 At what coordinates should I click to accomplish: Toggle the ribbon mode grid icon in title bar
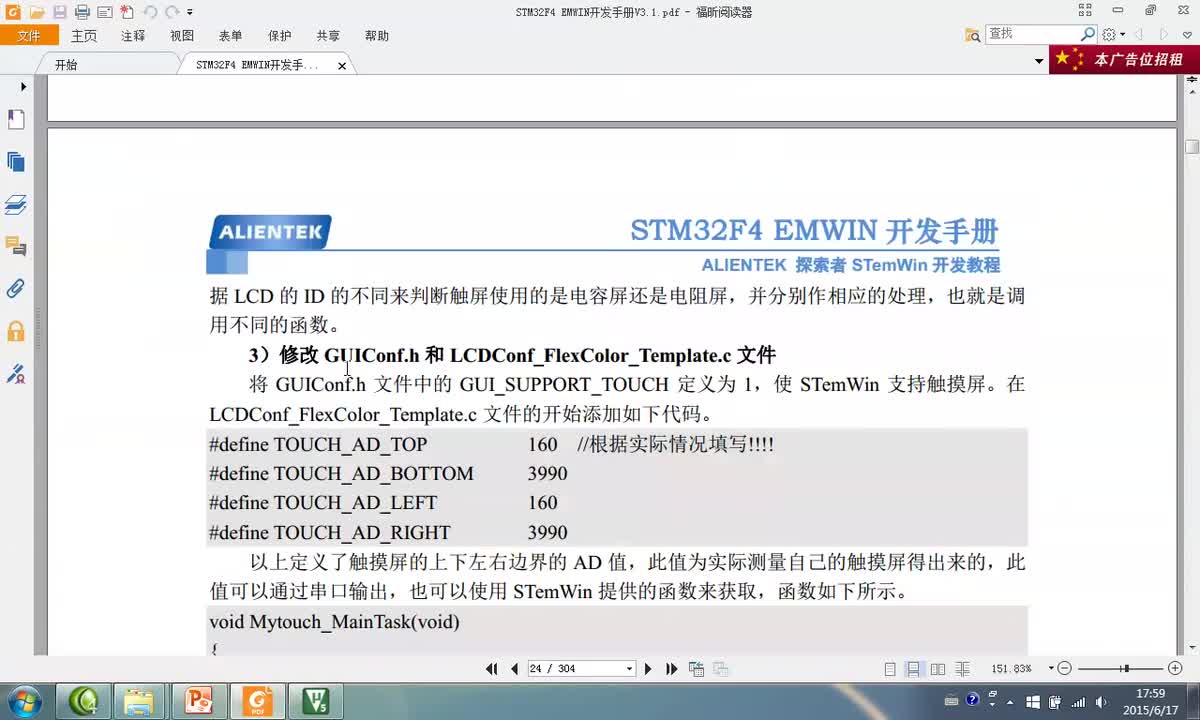(x=1085, y=11)
